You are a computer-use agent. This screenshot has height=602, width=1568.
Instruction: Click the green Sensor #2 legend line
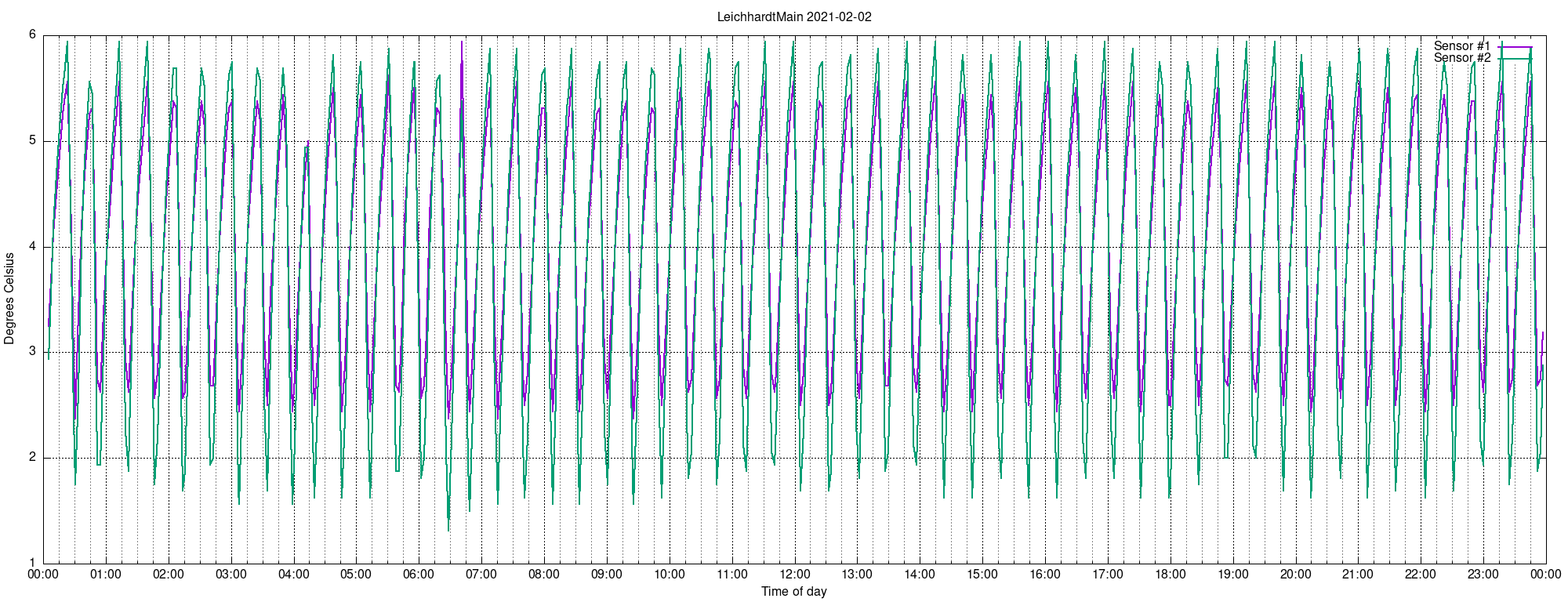tap(1515, 58)
